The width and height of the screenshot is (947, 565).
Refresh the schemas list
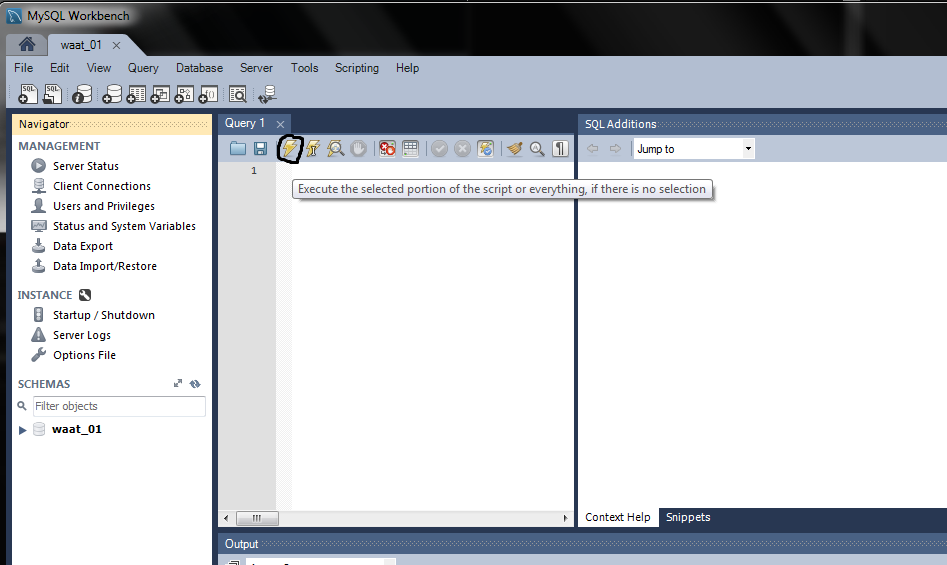(x=195, y=383)
